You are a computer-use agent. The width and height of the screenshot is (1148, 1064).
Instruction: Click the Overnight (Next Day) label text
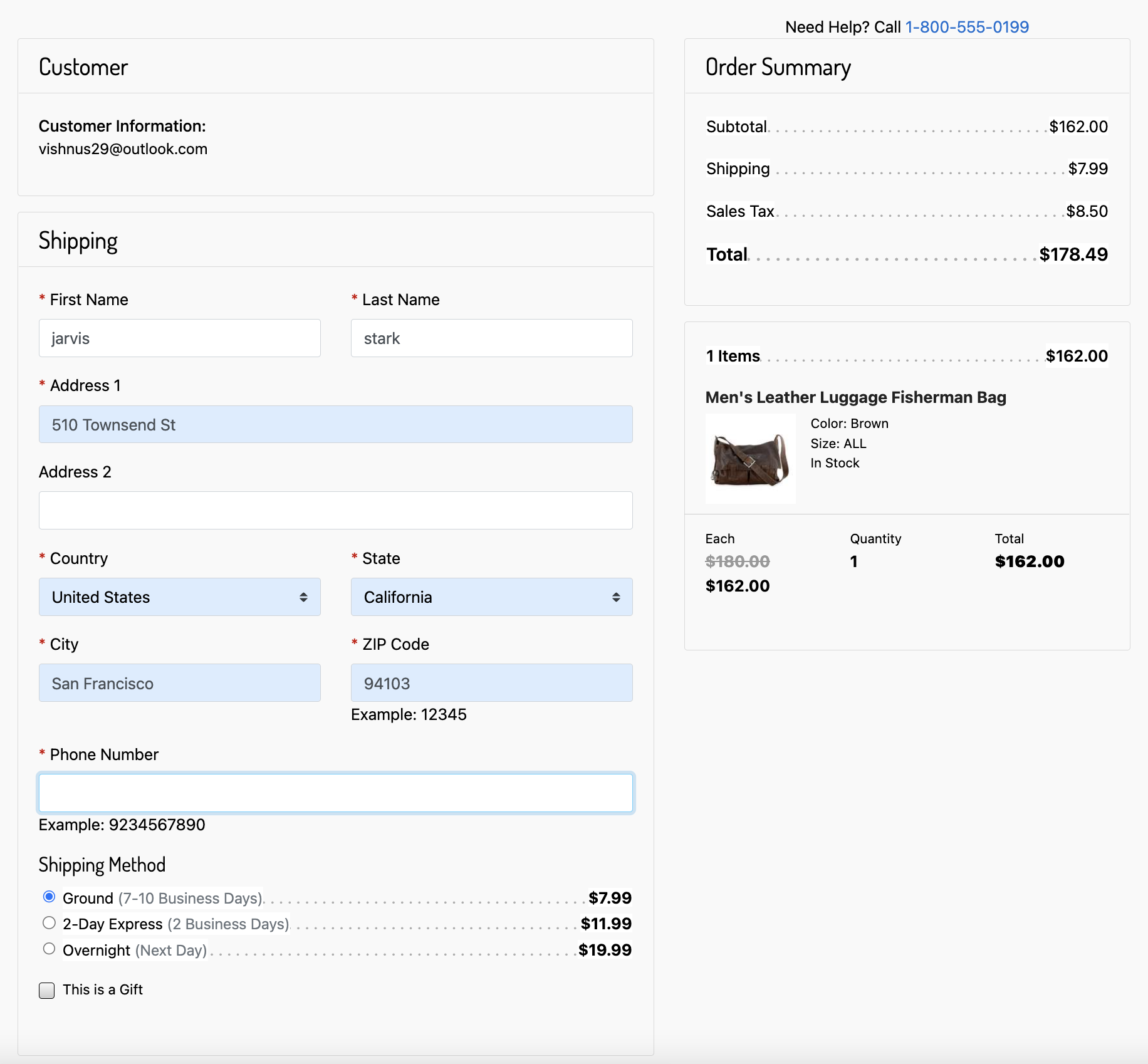click(x=135, y=951)
